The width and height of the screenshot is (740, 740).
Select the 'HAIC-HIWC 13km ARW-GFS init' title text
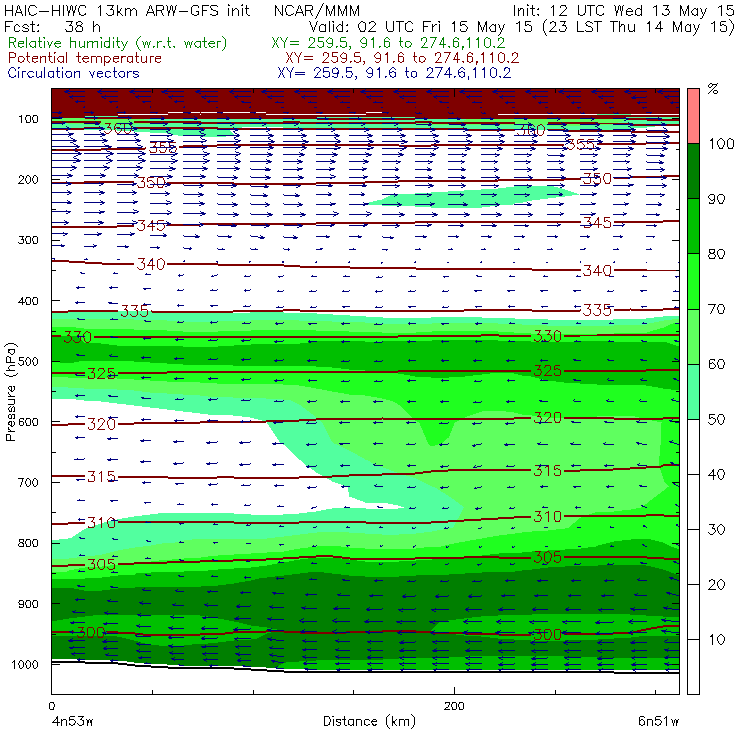point(126,10)
